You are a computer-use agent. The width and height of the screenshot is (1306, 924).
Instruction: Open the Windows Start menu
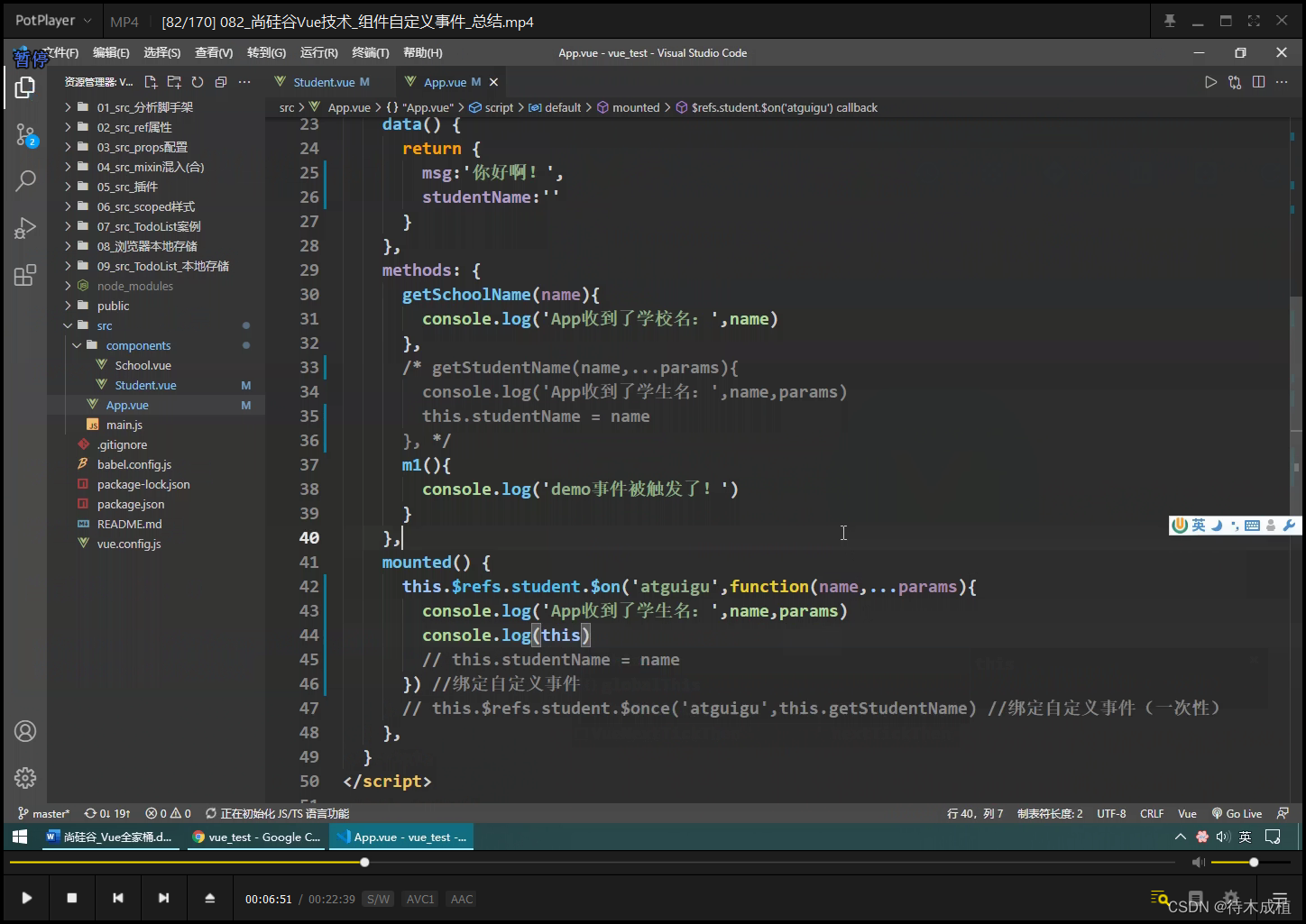tap(20, 837)
